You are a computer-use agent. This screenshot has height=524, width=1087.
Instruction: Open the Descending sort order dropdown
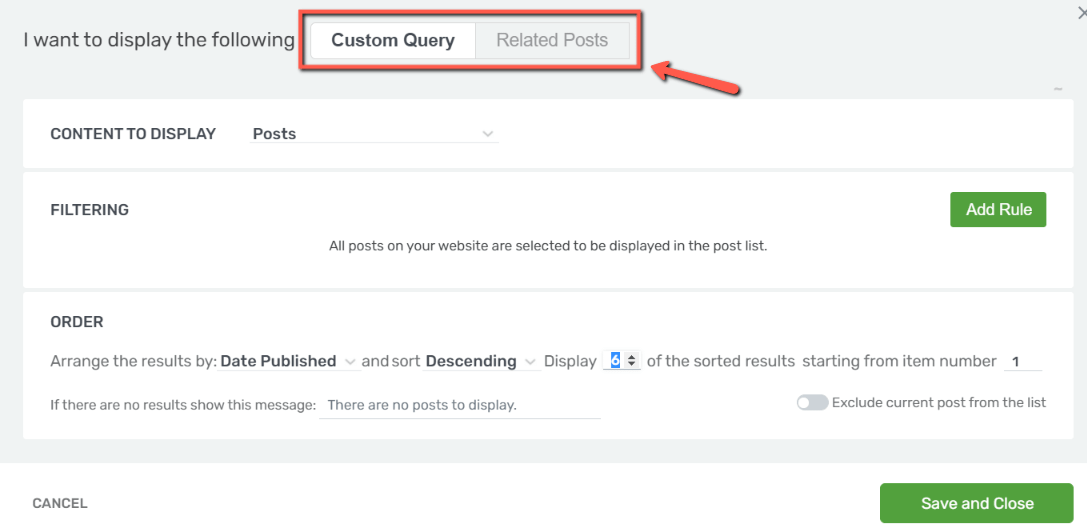pos(481,362)
